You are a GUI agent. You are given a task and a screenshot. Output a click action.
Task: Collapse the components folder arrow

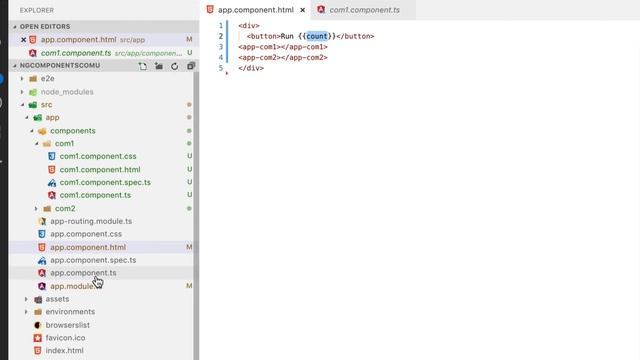32,131
